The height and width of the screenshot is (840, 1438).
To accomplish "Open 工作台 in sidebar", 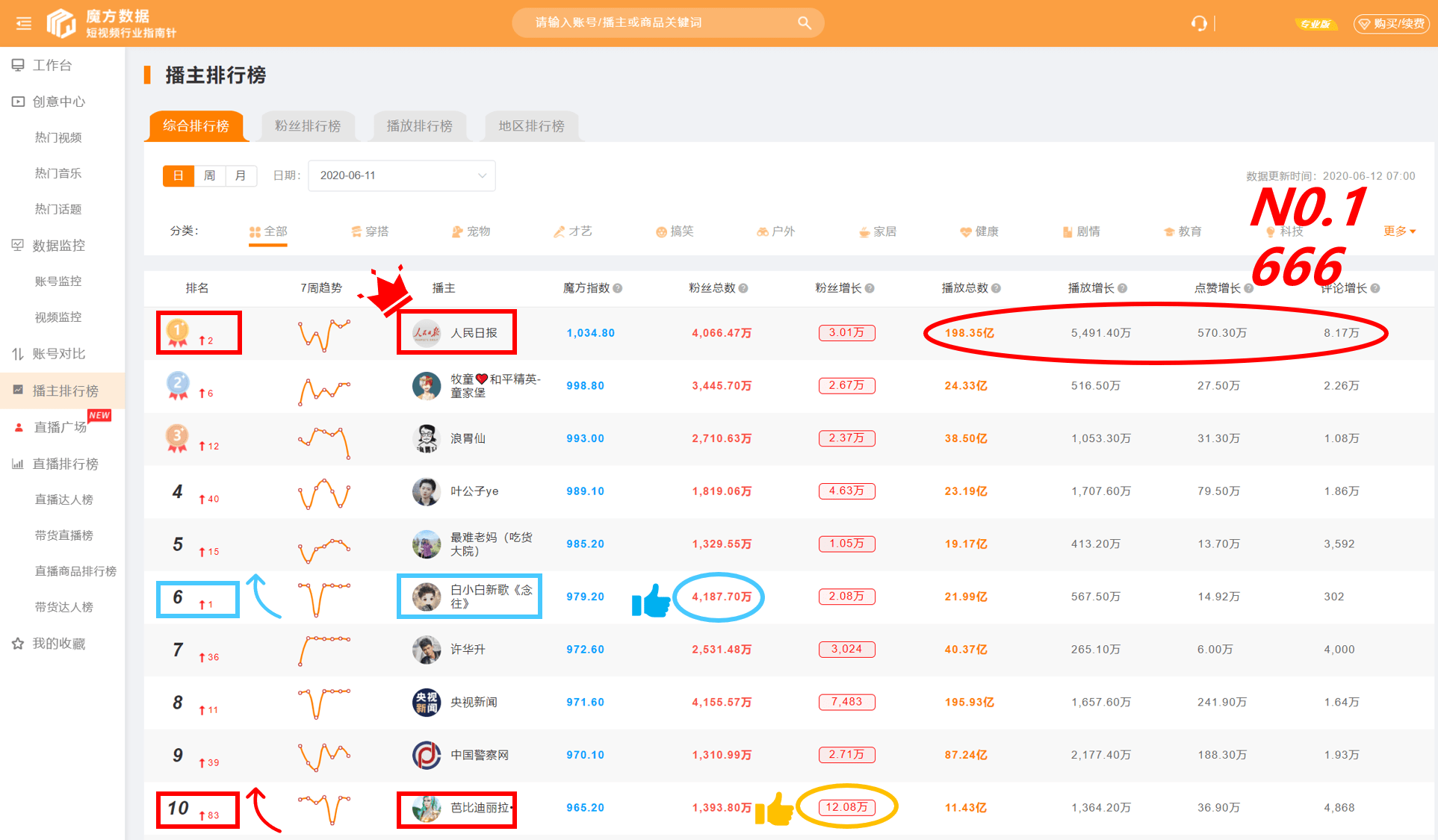I will pos(52,65).
